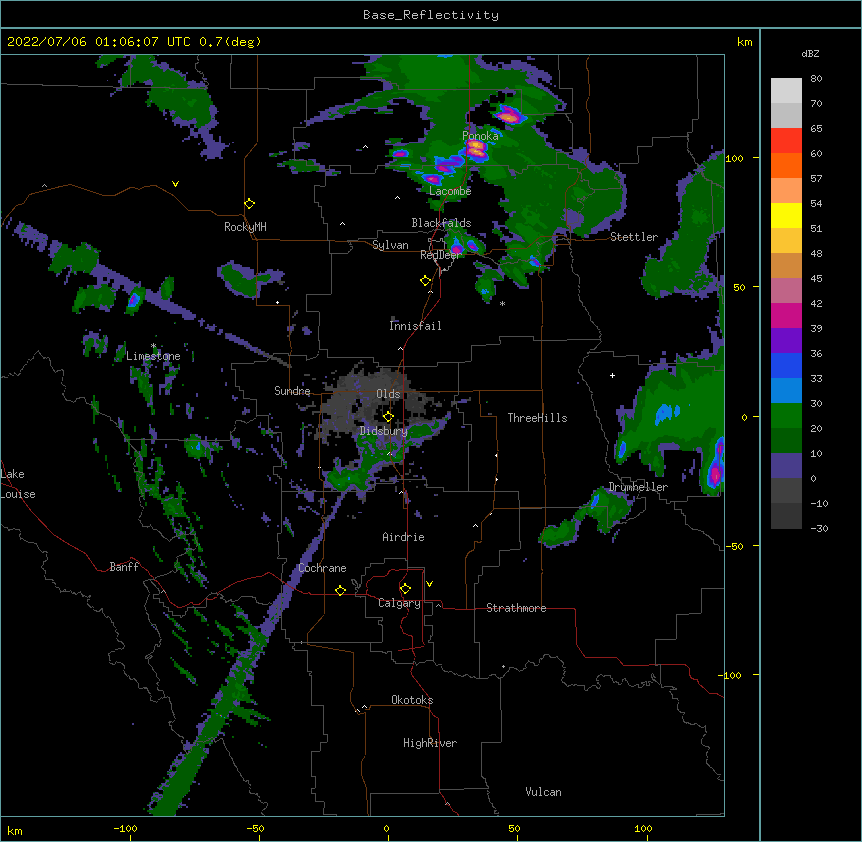The width and height of the screenshot is (862, 842).
Task: Click the Banff label
Action: point(124,567)
